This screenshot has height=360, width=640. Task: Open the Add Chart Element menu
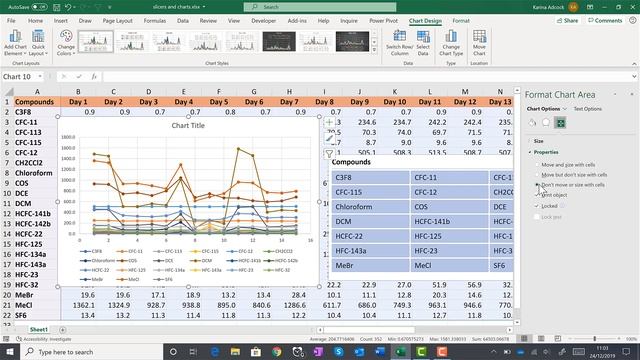[x=15, y=43]
